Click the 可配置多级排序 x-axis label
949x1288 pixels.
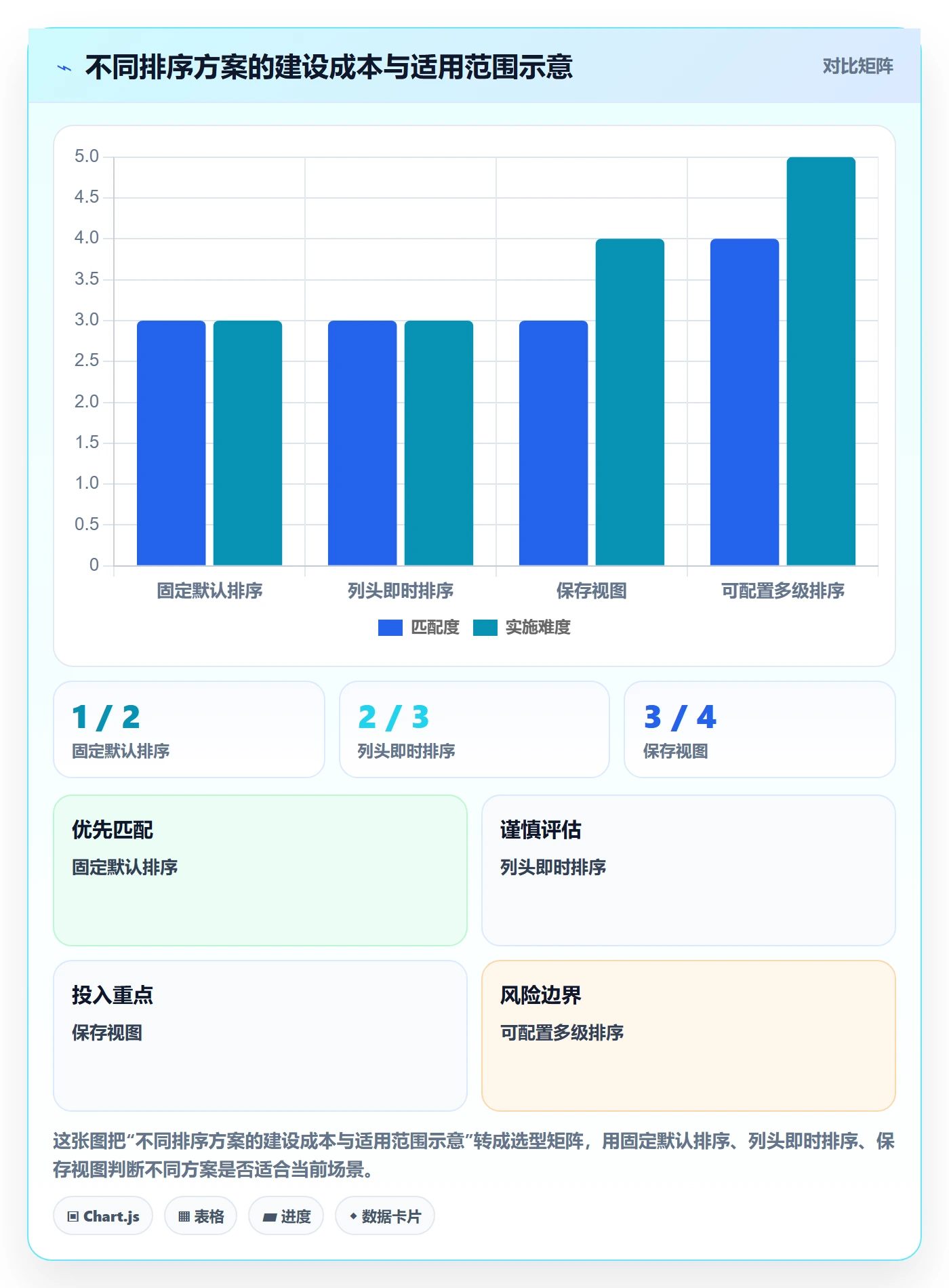783,591
